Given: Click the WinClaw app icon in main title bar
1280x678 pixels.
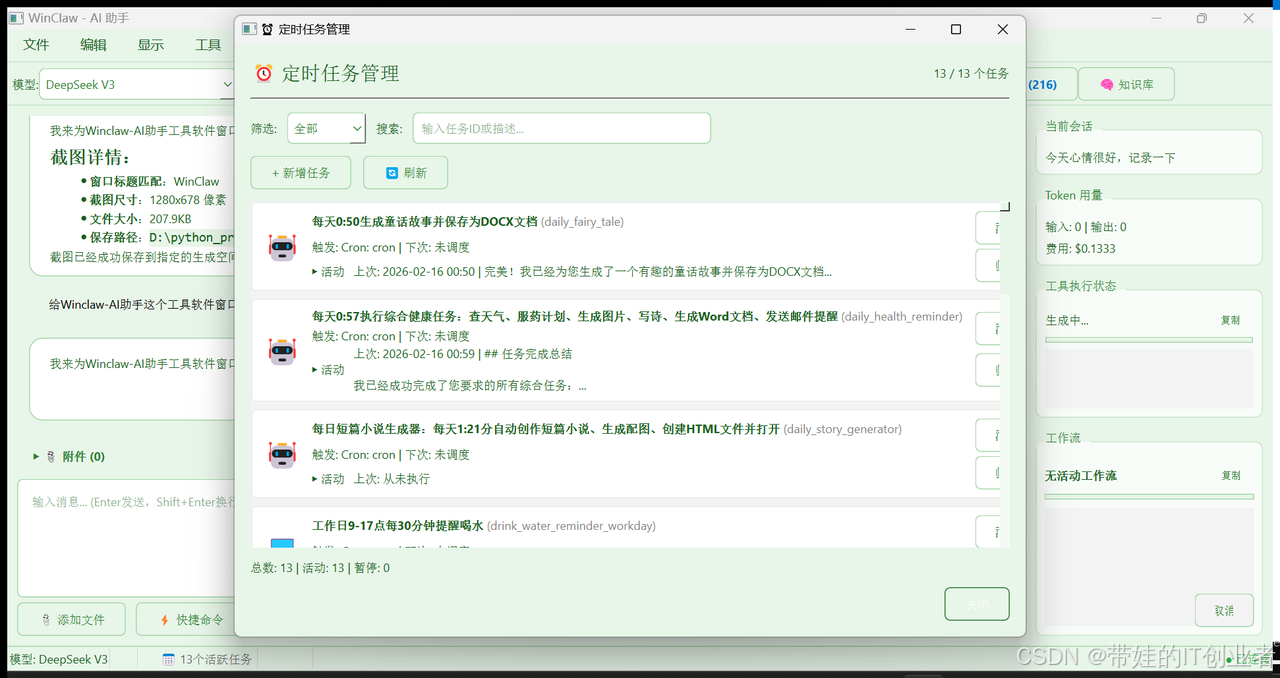Looking at the screenshot, I should coord(16,18).
